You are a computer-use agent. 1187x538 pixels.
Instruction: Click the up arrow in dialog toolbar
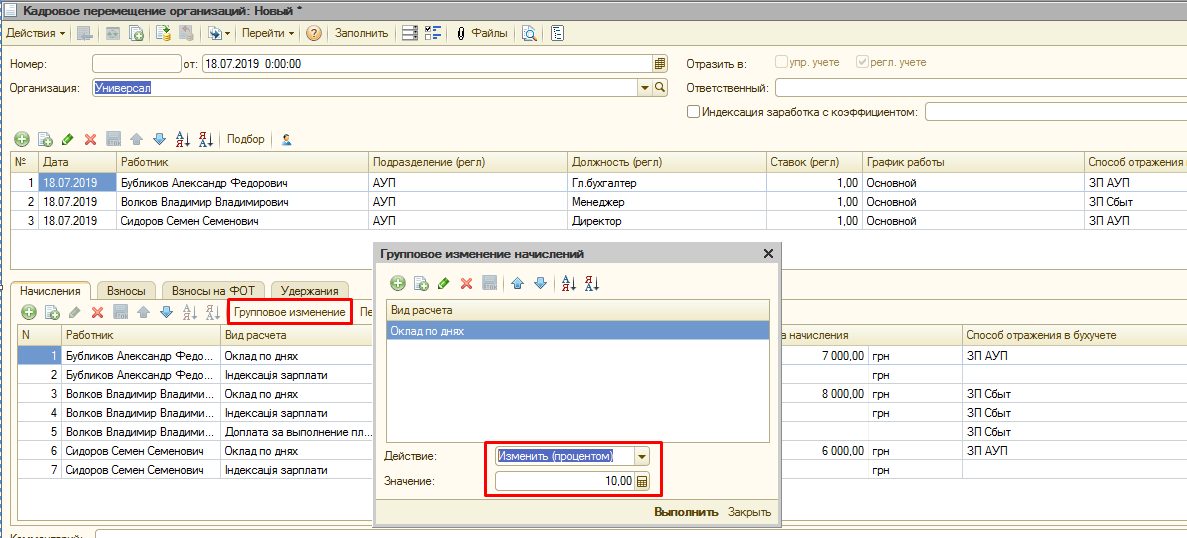[517, 283]
